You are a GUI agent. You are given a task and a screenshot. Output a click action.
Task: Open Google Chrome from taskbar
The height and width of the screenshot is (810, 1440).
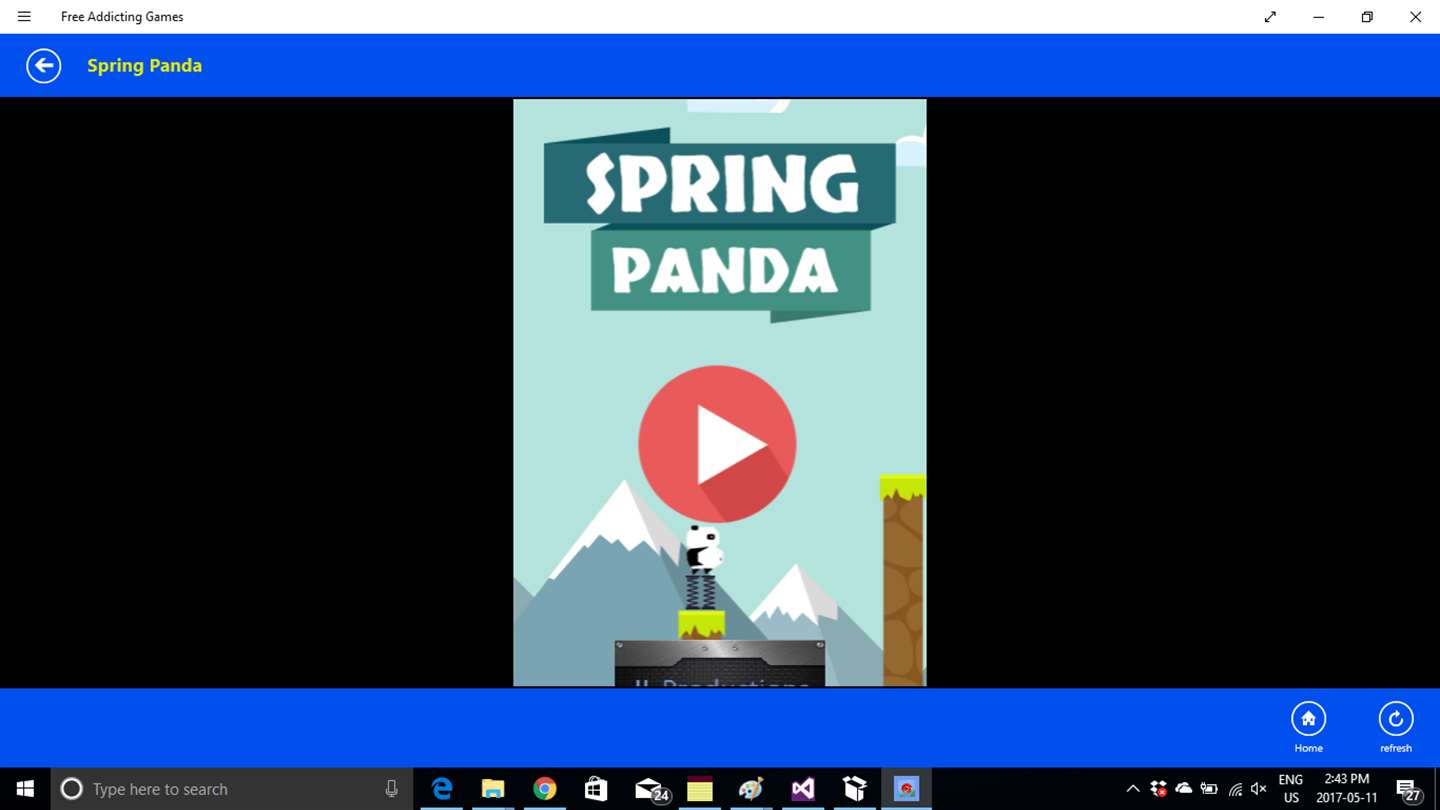(545, 789)
